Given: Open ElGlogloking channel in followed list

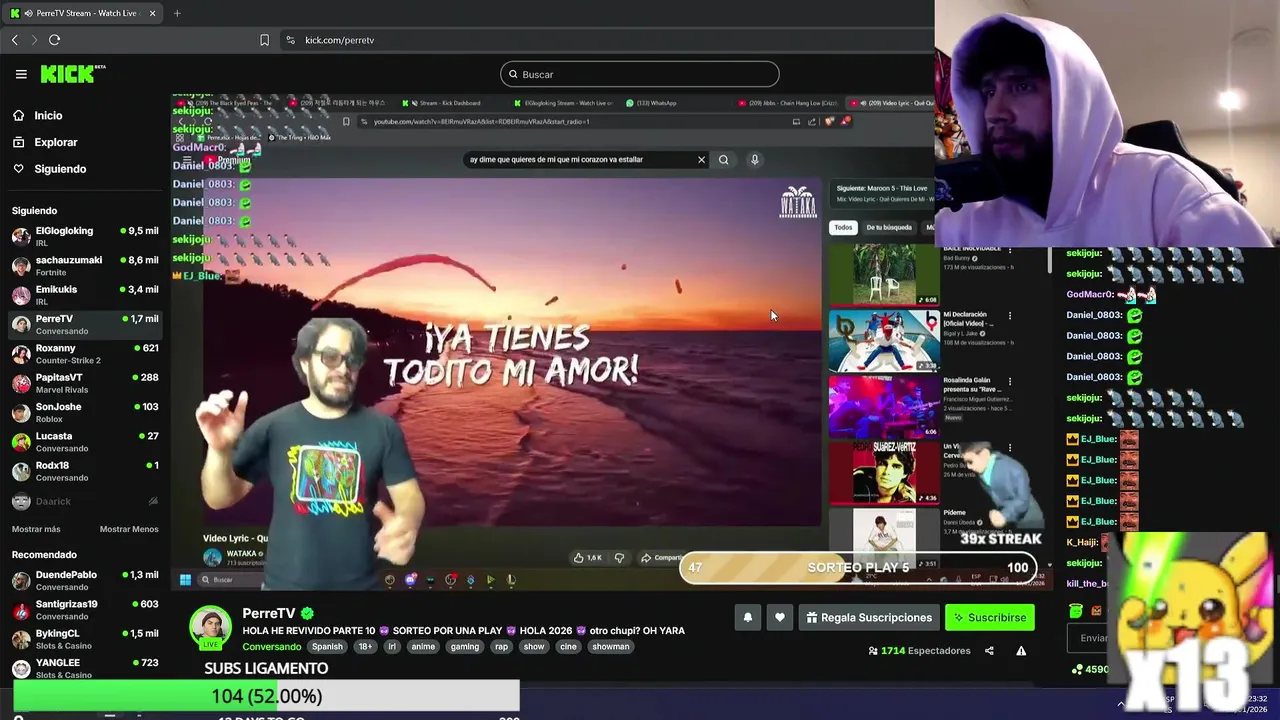Looking at the screenshot, I should (x=85, y=236).
